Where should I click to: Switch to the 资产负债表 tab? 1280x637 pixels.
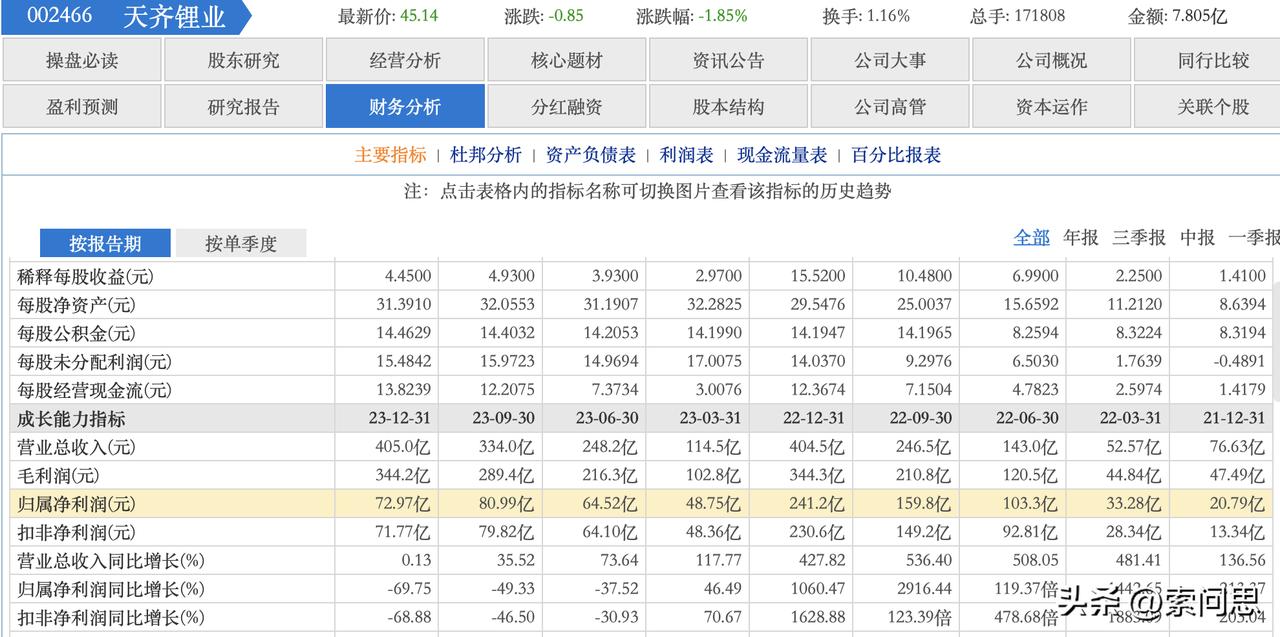[x=589, y=155]
